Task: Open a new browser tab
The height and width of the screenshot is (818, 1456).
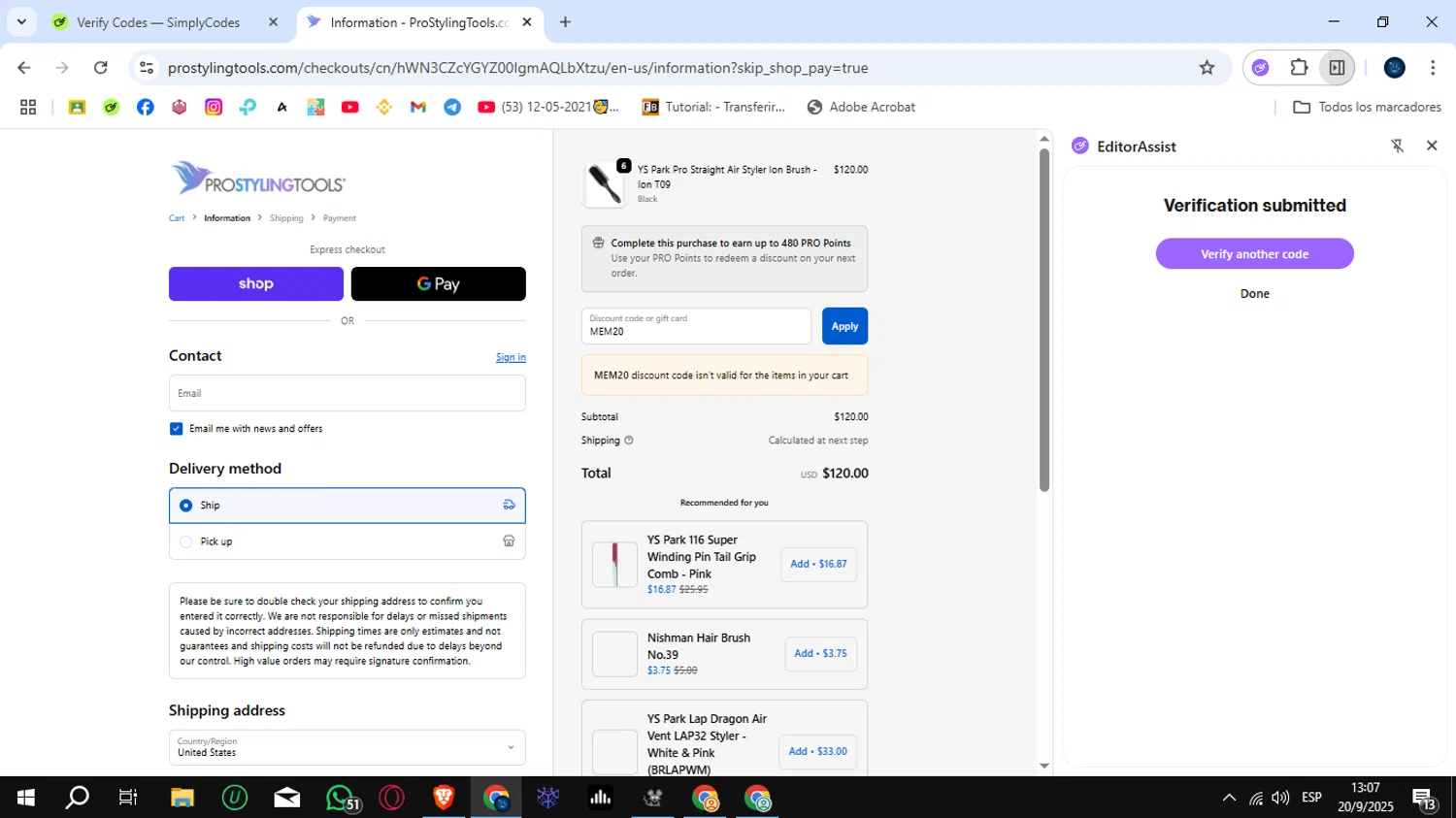Action: click(x=565, y=22)
